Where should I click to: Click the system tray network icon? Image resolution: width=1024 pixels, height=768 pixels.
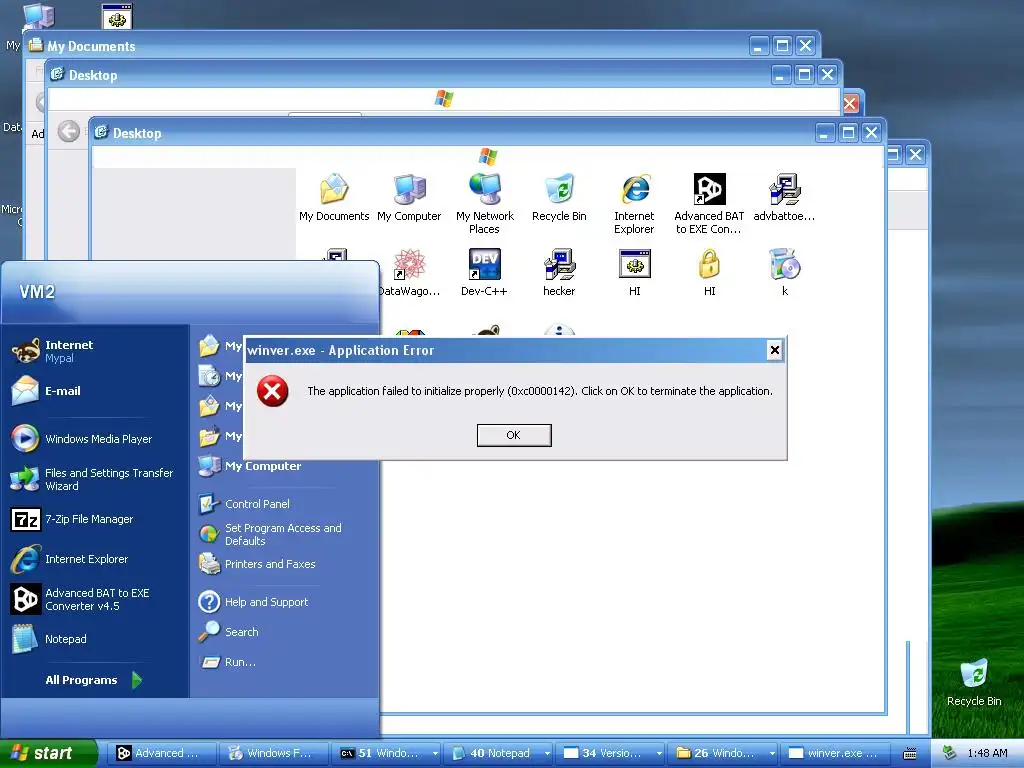click(x=950, y=753)
